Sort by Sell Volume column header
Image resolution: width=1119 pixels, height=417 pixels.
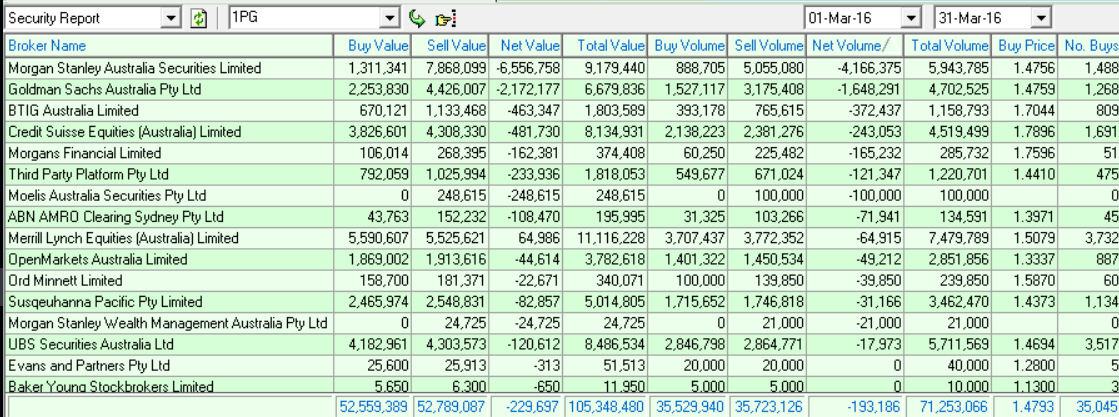pos(766,46)
